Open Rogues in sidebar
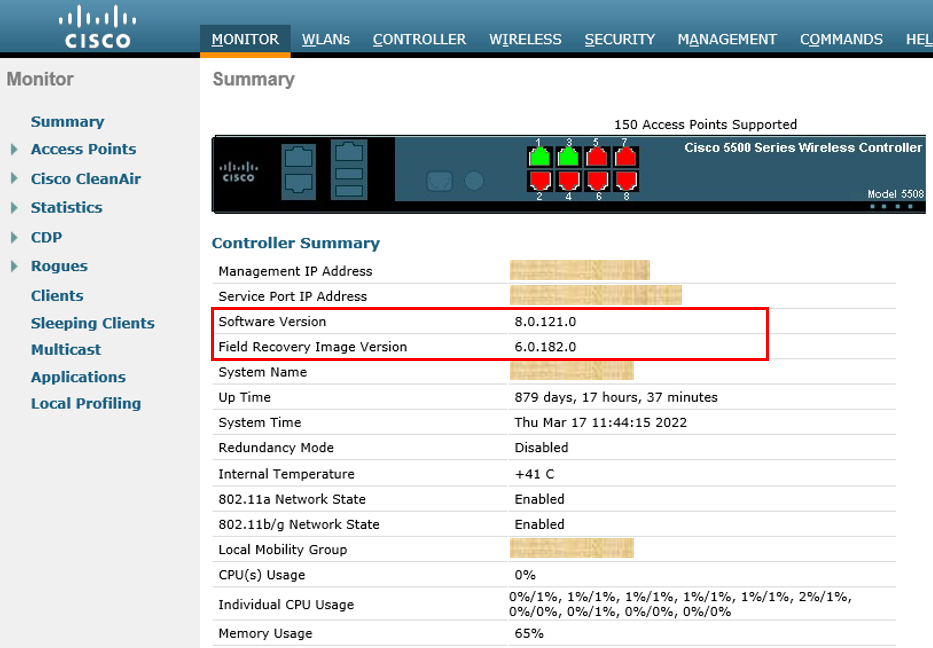The height and width of the screenshot is (648, 933). click(59, 266)
